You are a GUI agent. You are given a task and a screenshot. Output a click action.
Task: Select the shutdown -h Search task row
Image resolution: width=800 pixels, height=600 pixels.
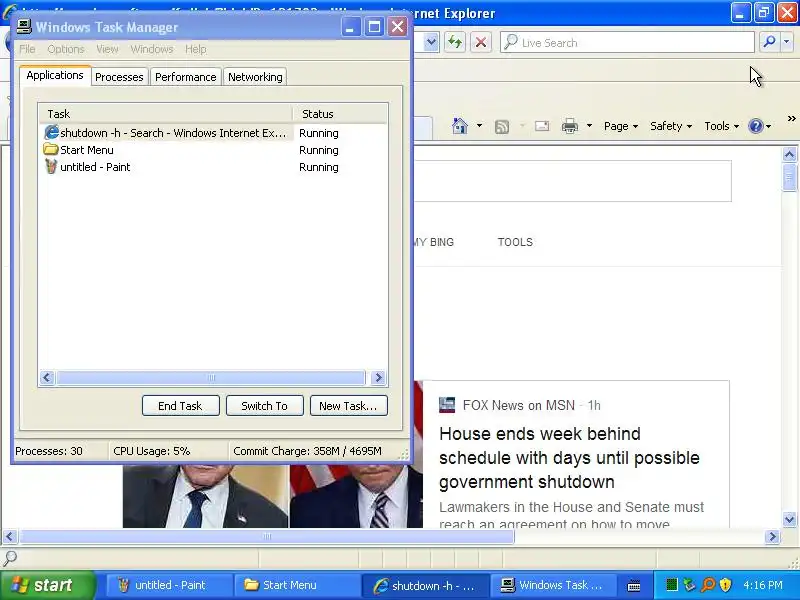pyautogui.click(x=213, y=133)
